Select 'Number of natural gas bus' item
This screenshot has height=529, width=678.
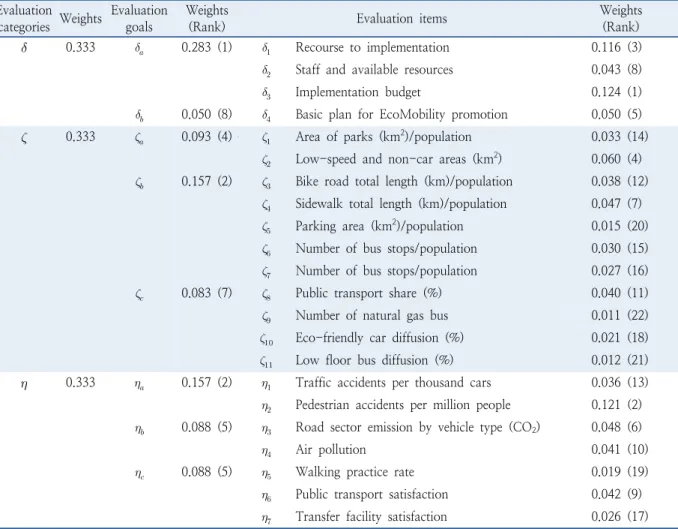pyautogui.click(x=371, y=315)
